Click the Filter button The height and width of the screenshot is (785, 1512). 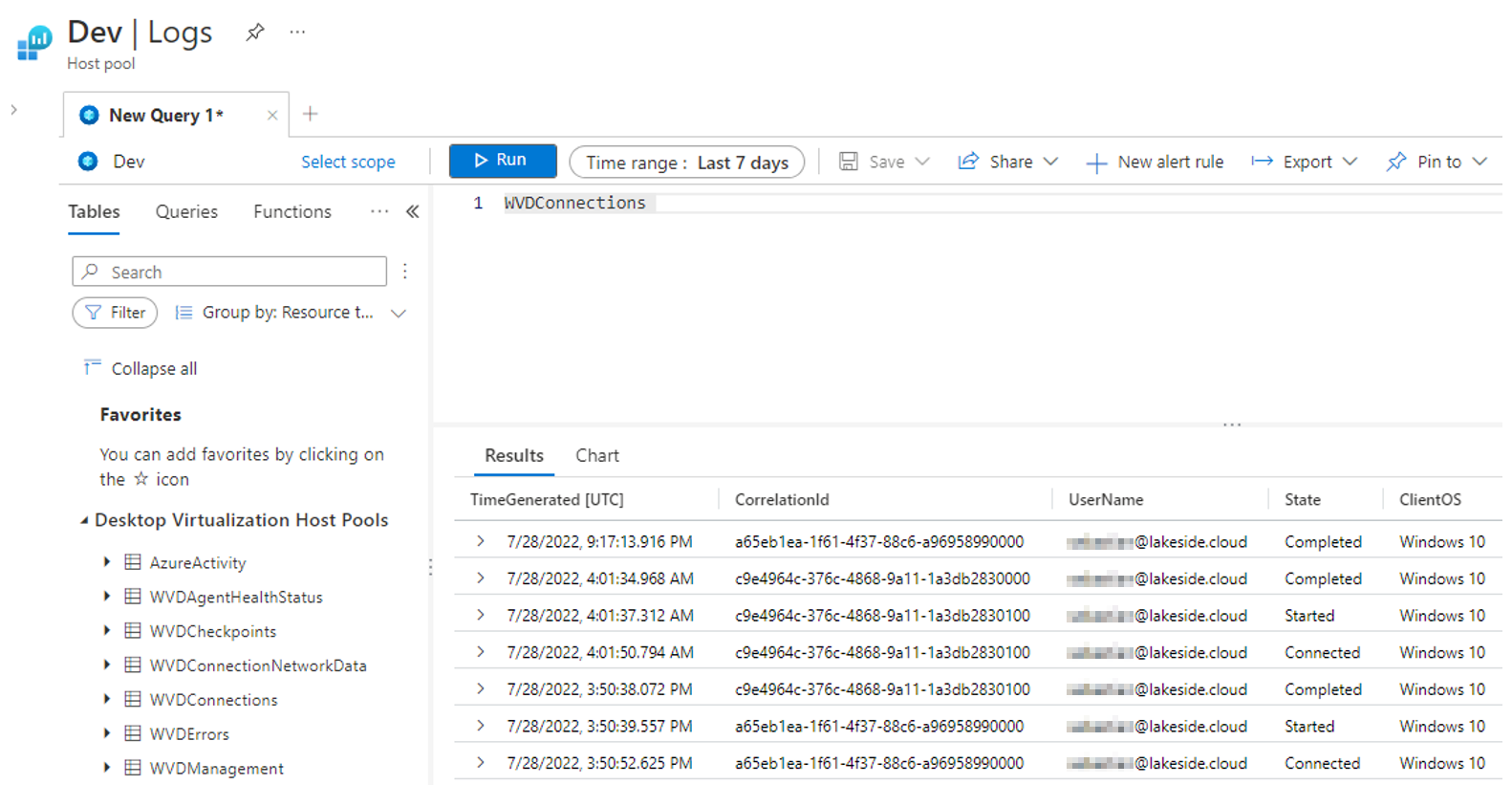point(115,313)
